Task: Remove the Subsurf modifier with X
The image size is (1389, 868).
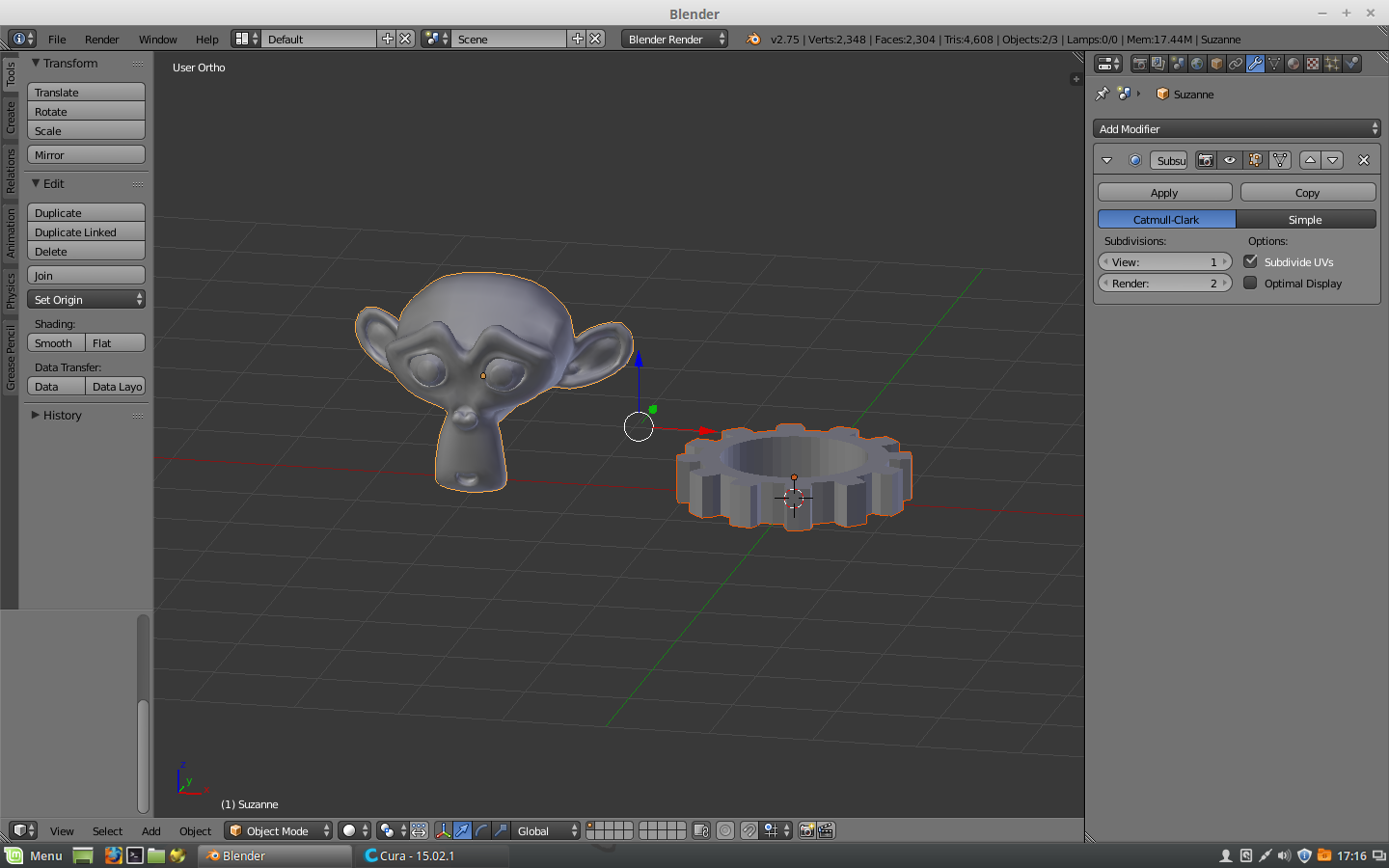Action: 1364,160
